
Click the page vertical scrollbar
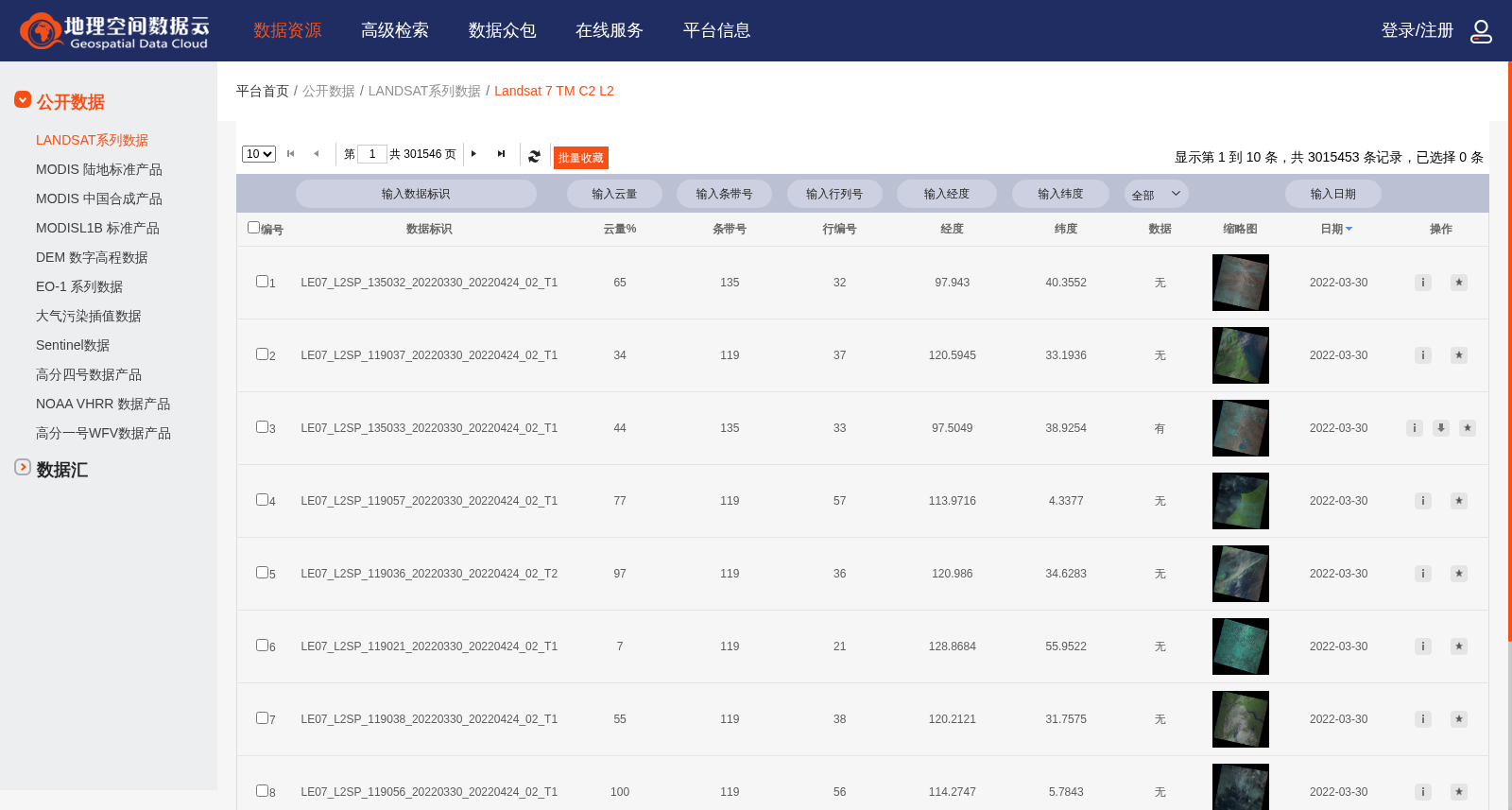point(1509,350)
